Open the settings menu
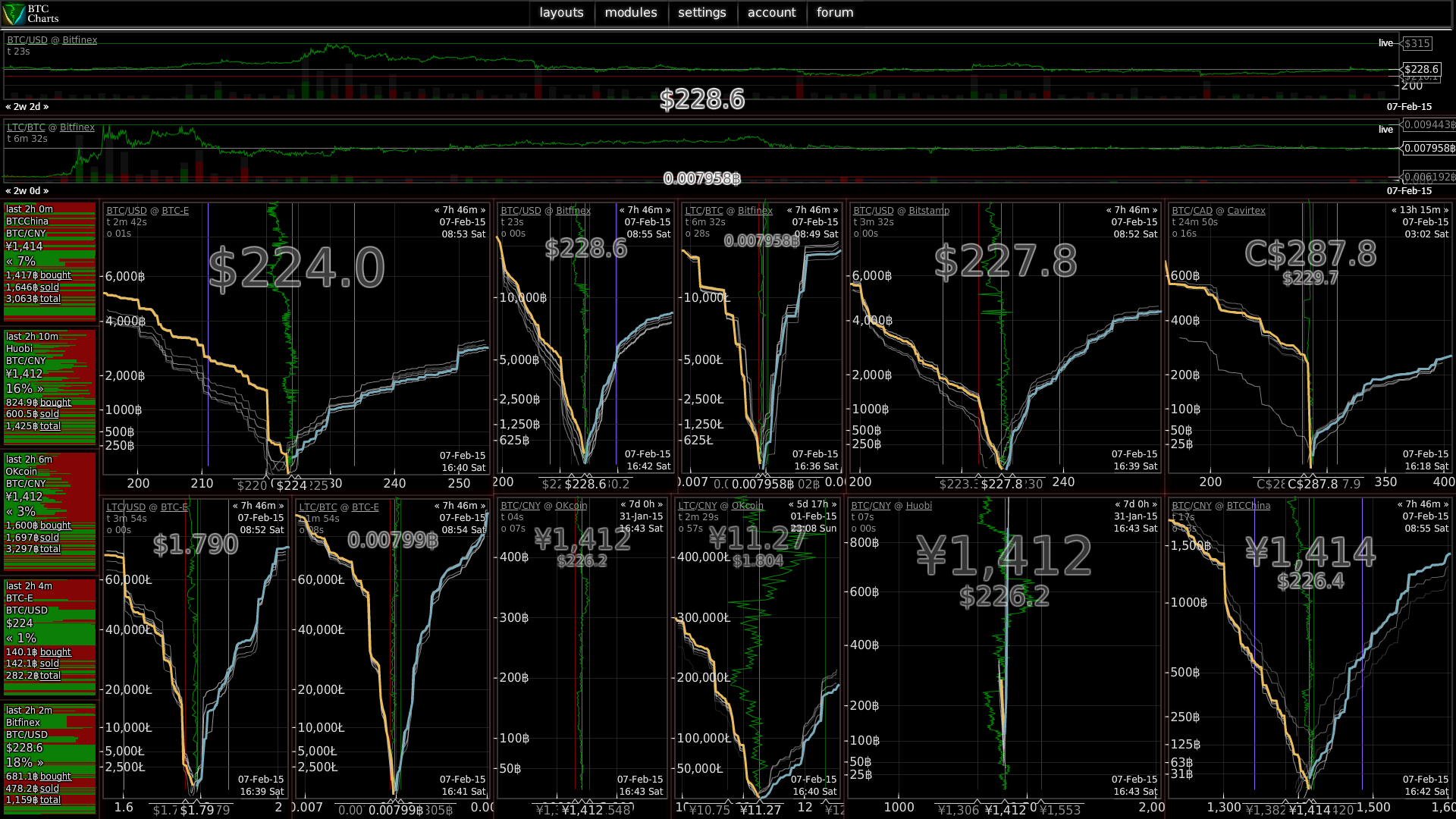 pos(701,12)
